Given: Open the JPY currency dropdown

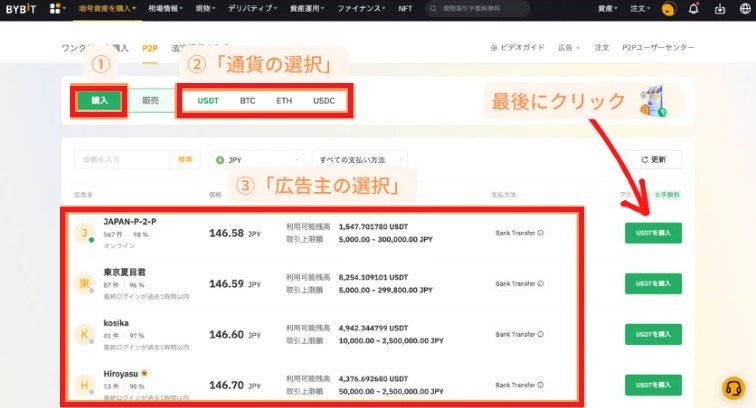Looking at the screenshot, I should pyautogui.click(x=257, y=160).
